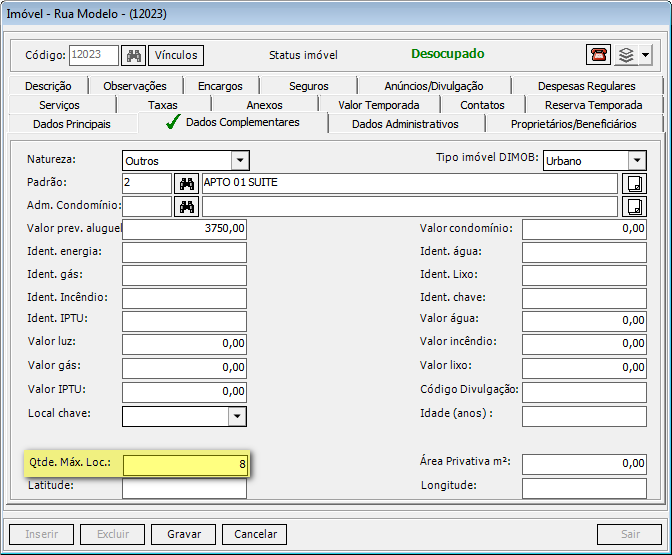Click the disabled Excluir button
This screenshot has width=672, height=555.
click(112, 534)
